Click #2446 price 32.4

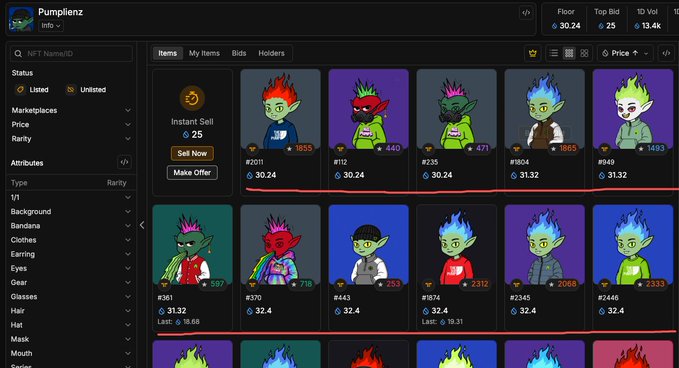[612, 311]
